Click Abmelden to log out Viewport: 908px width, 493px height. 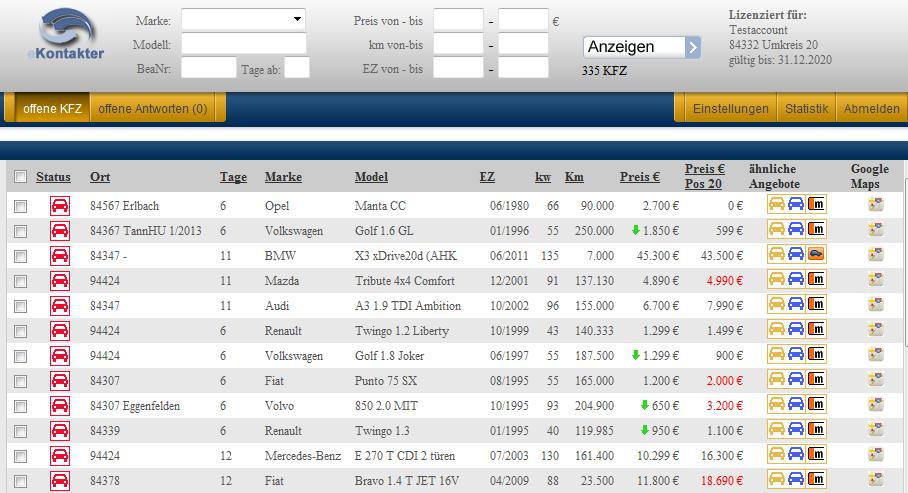pyautogui.click(x=872, y=108)
